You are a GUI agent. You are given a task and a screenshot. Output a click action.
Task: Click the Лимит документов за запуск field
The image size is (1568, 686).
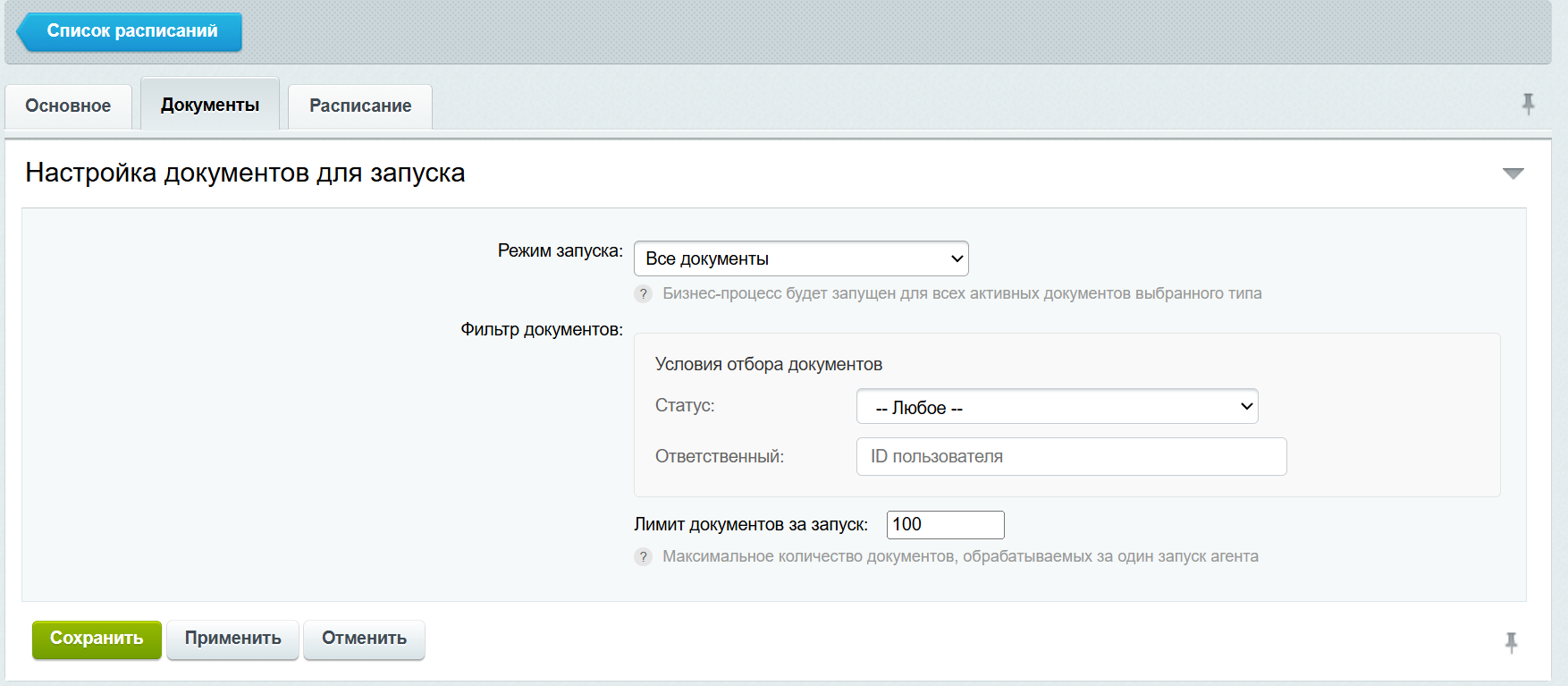pyautogui.click(x=945, y=525)
